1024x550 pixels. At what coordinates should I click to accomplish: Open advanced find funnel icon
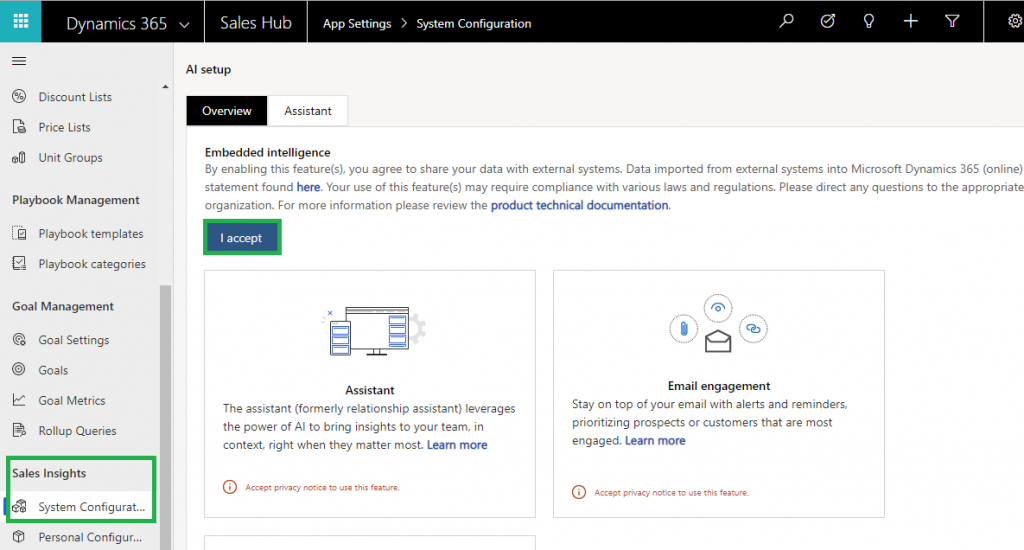[952, 21]
